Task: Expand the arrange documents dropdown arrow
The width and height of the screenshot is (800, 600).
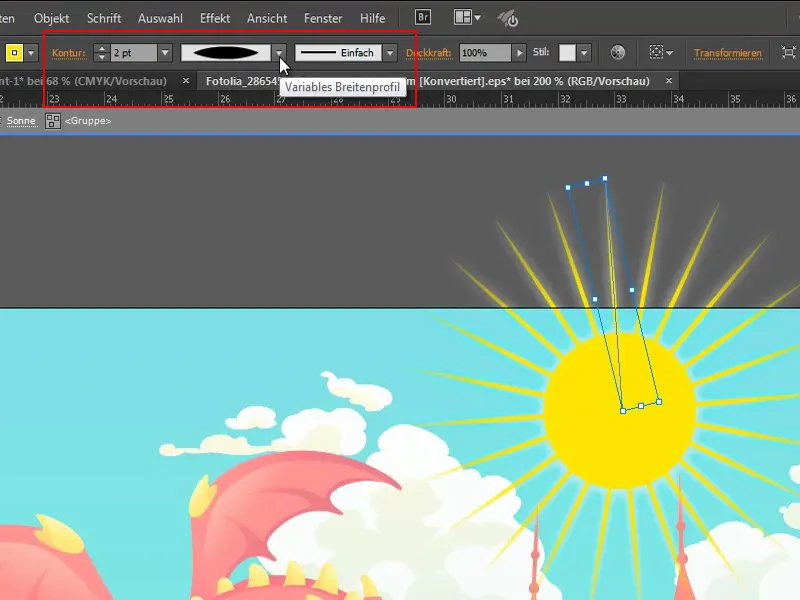Action: pyautogui.click(x=478, y=18)
